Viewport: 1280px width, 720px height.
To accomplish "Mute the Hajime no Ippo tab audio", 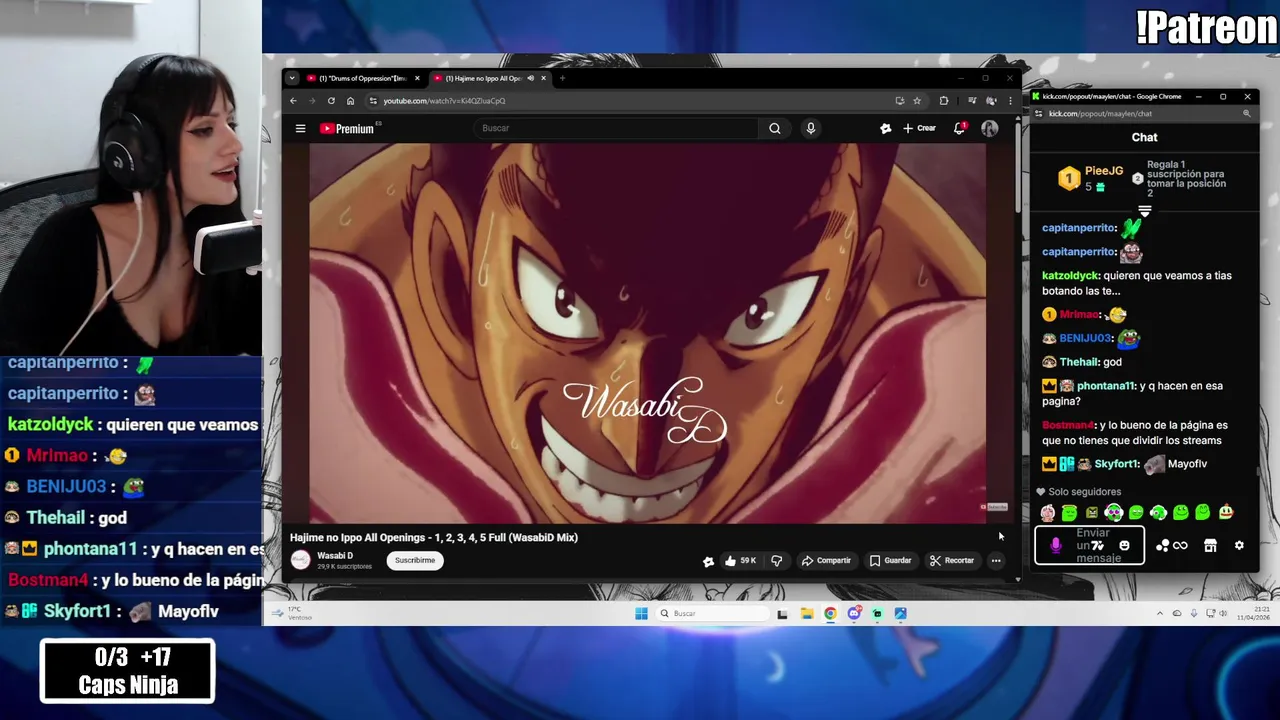I will [x=530, y=78].
